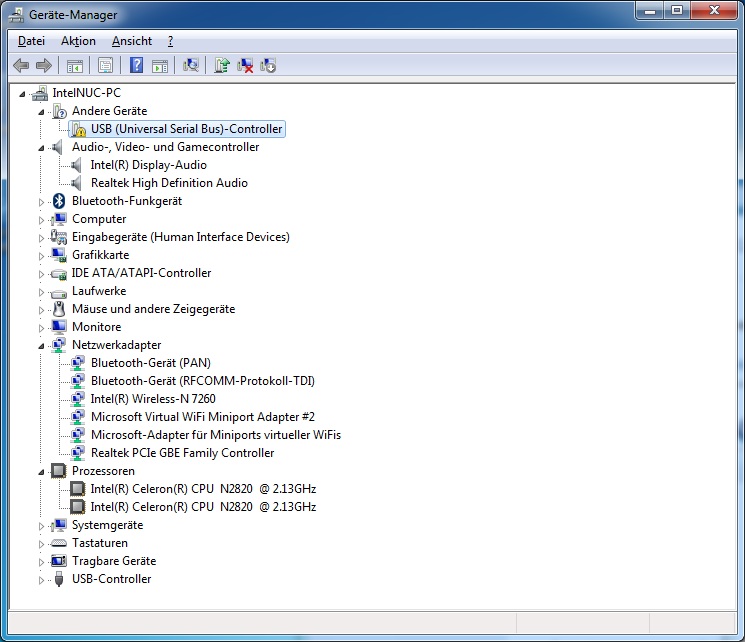745x642 pixels.
Task: Click the Update driver software icon
Action: [x=222, y=65]
